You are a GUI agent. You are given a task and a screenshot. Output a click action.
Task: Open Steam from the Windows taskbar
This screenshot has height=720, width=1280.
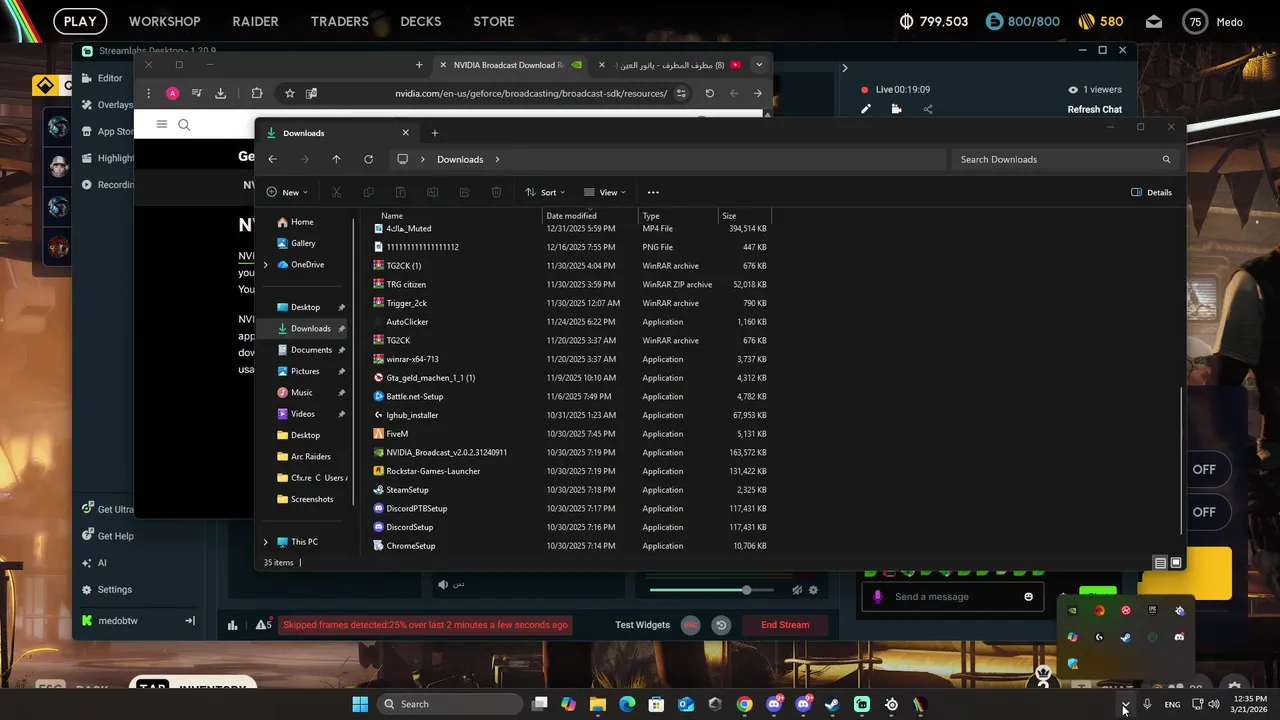pyautogui.click(x=832, y=704)
